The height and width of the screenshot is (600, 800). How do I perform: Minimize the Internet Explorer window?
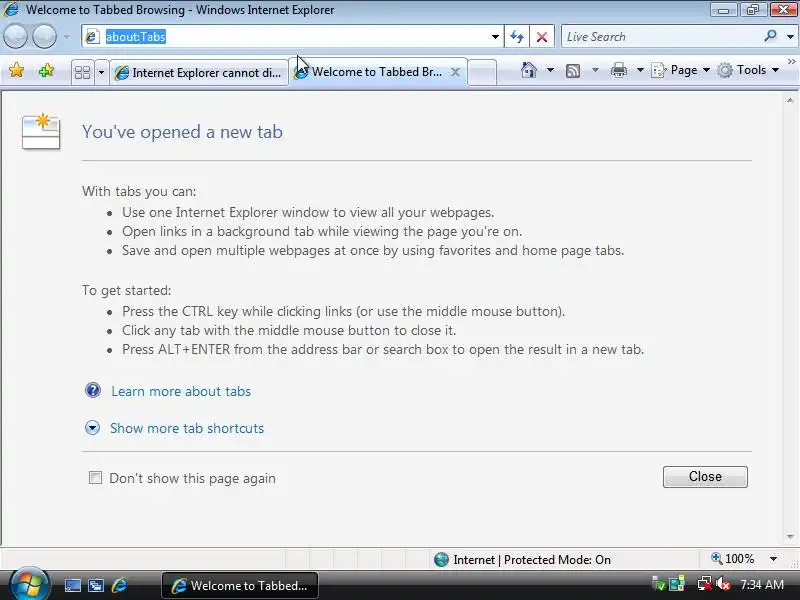pos(723,10)
